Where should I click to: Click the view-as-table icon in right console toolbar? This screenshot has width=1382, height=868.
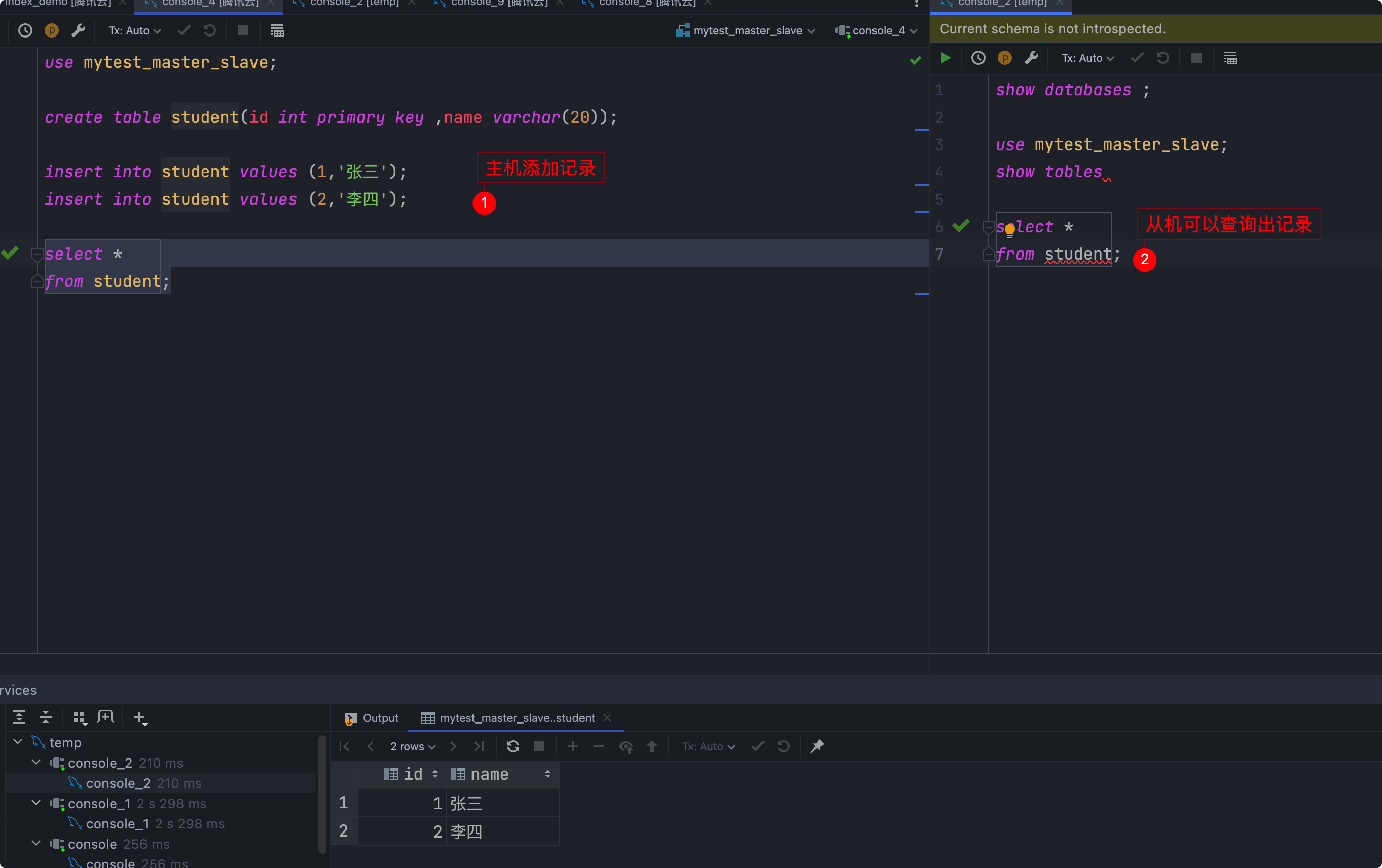click(x=1230, y=58)
